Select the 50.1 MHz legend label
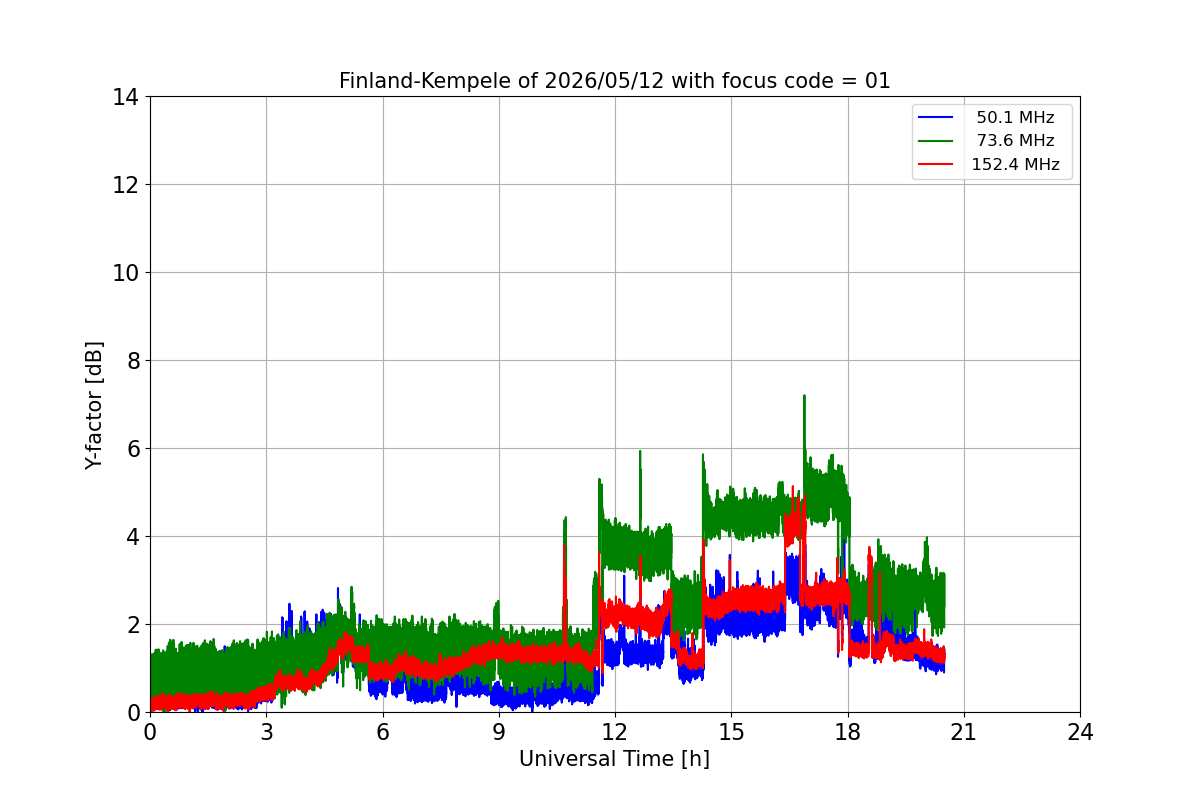 [1015, 118]
